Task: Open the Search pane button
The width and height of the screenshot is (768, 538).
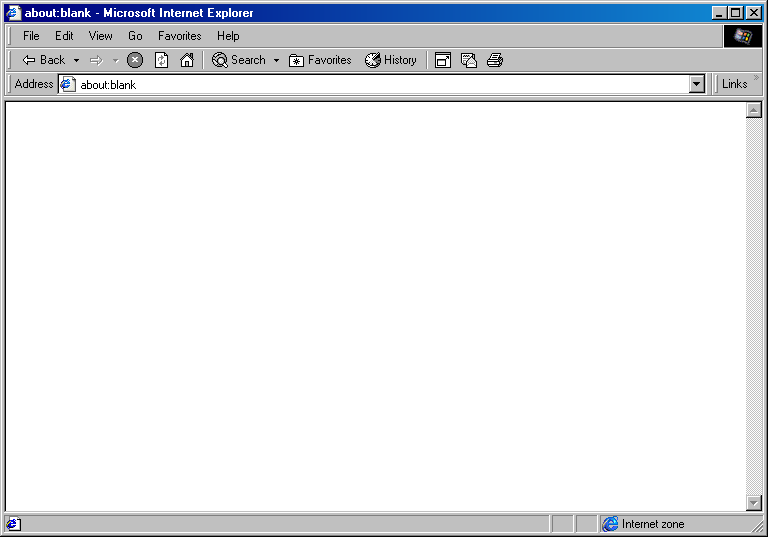Action: 239,60
